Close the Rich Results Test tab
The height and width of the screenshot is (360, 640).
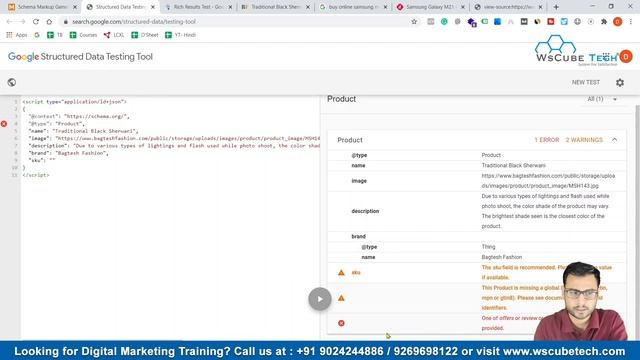click(230, 7)
